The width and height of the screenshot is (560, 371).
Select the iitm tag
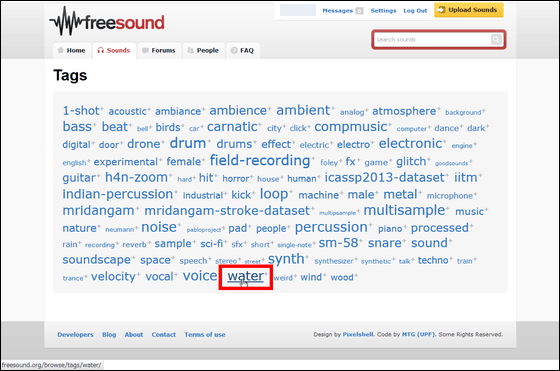point(465,177)
